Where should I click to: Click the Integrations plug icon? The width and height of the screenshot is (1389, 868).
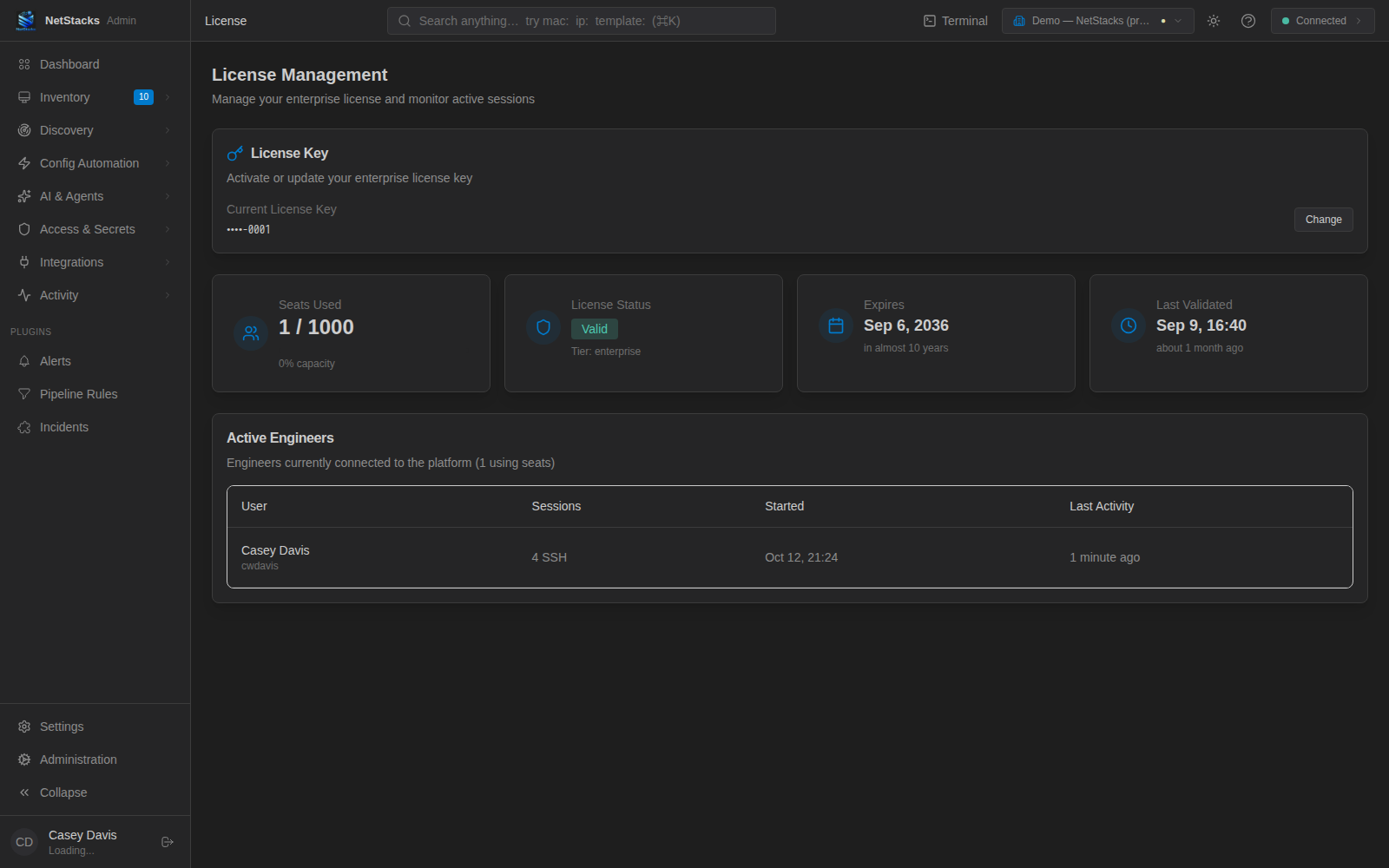point(24,262)
